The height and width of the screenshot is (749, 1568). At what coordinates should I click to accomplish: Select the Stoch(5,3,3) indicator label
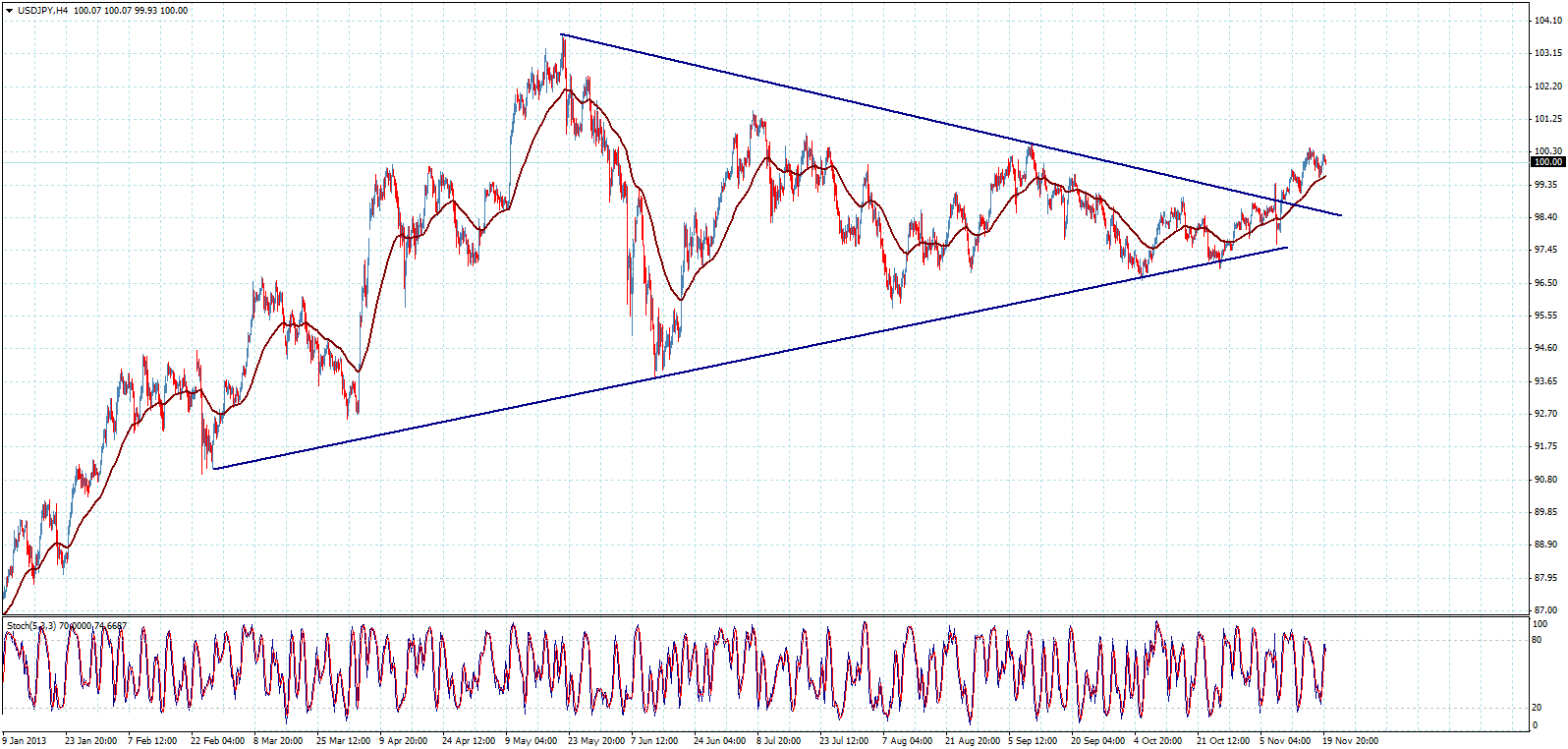[x=31, y=625]
